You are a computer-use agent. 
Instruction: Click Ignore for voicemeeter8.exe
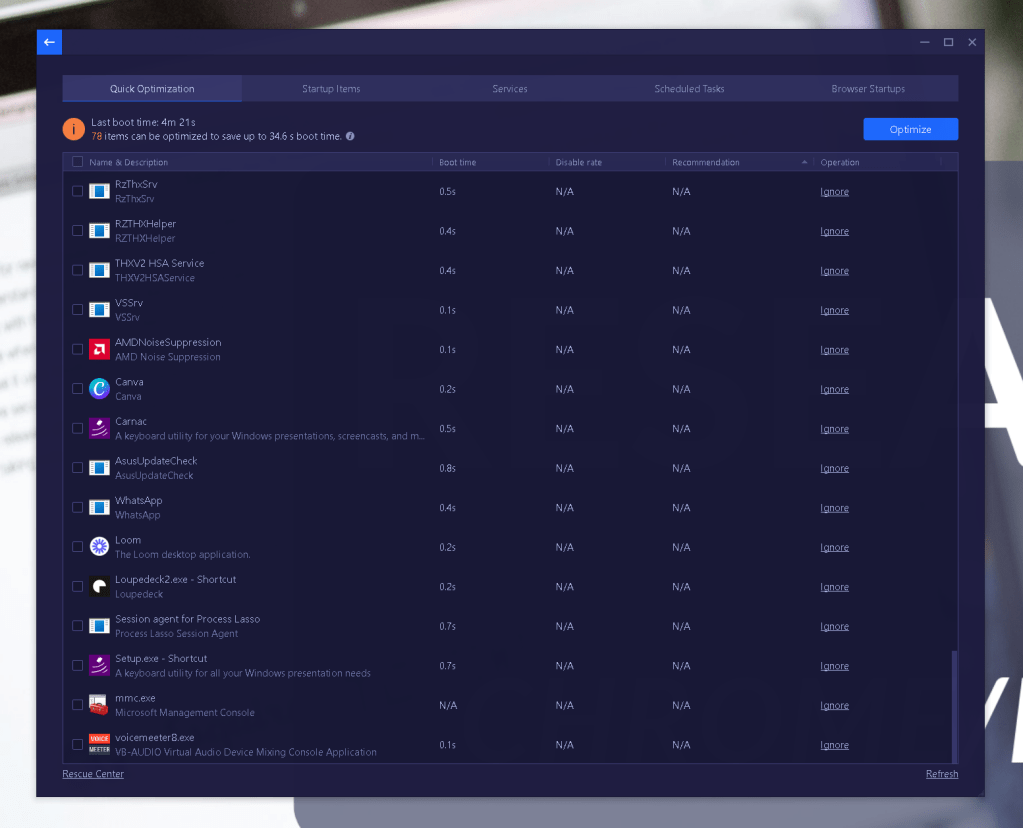[x=834, y=745]
